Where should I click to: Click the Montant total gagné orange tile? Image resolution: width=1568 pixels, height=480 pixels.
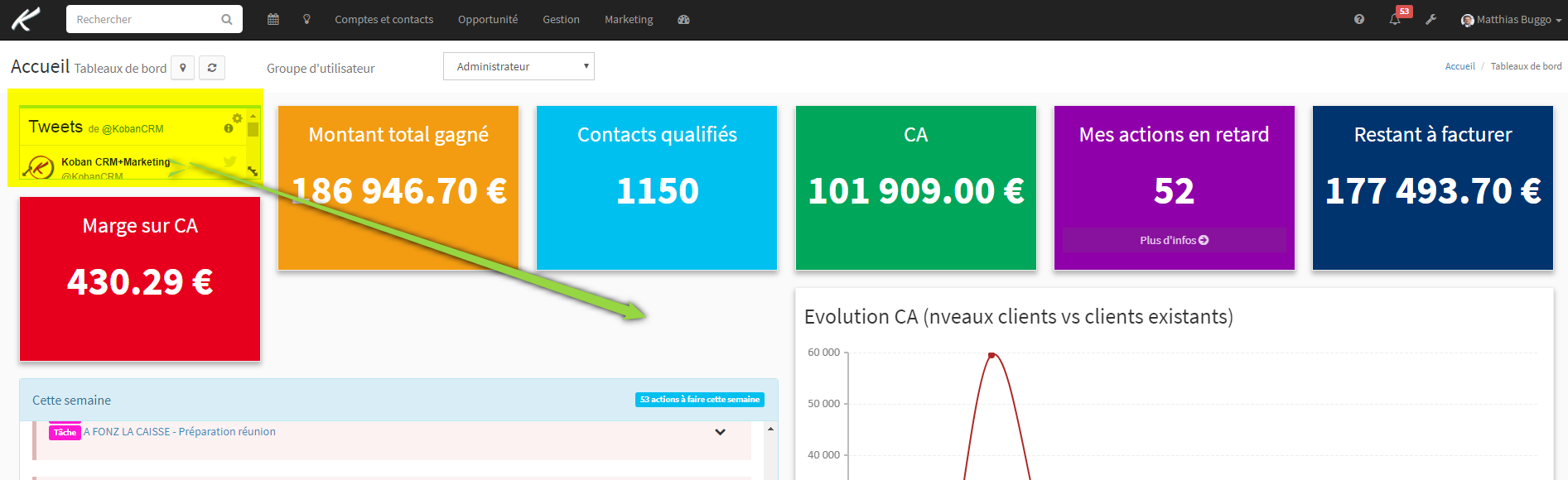(x=398, y=188)
